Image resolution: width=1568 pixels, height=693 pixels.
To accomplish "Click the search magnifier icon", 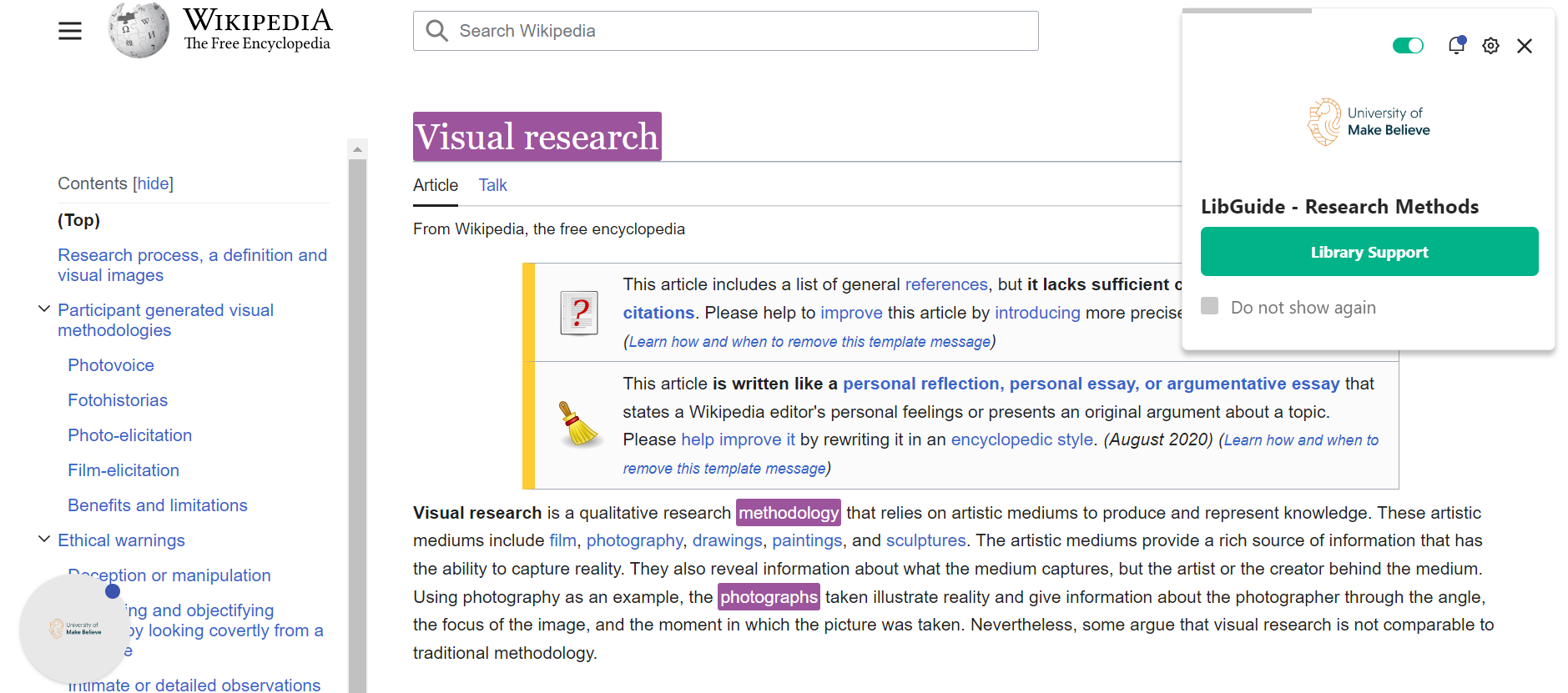I will click(436, 31).
